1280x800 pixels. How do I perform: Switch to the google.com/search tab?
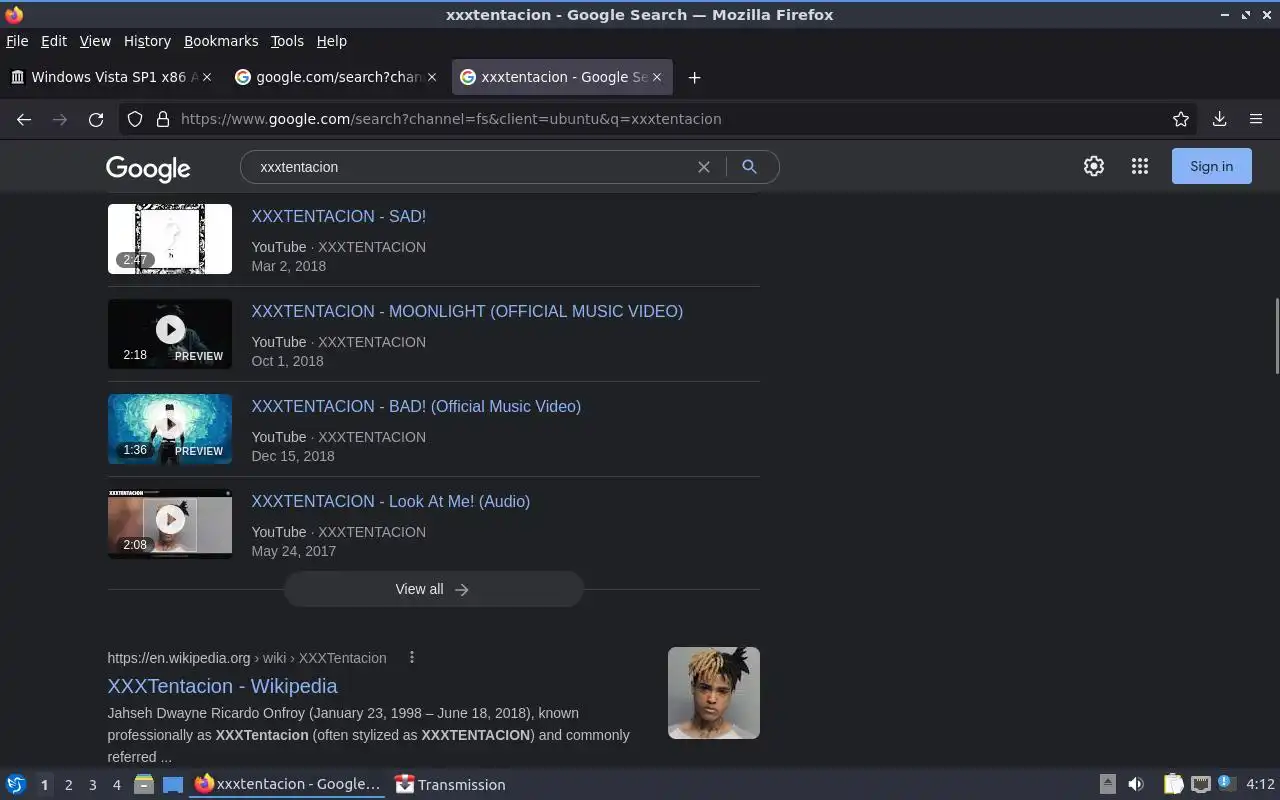(335, 77)
